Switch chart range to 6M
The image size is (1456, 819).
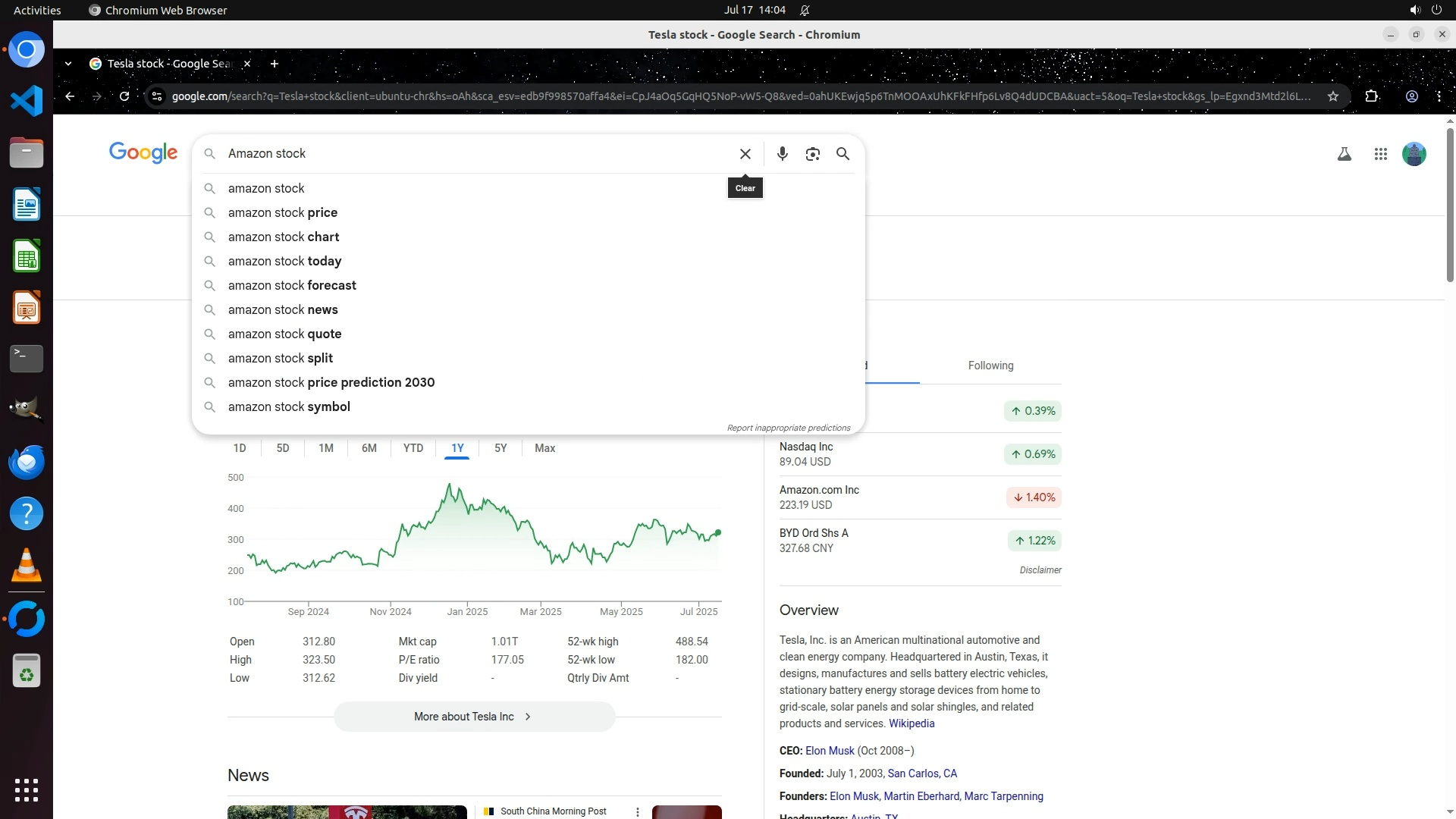[x=369, y=448]
